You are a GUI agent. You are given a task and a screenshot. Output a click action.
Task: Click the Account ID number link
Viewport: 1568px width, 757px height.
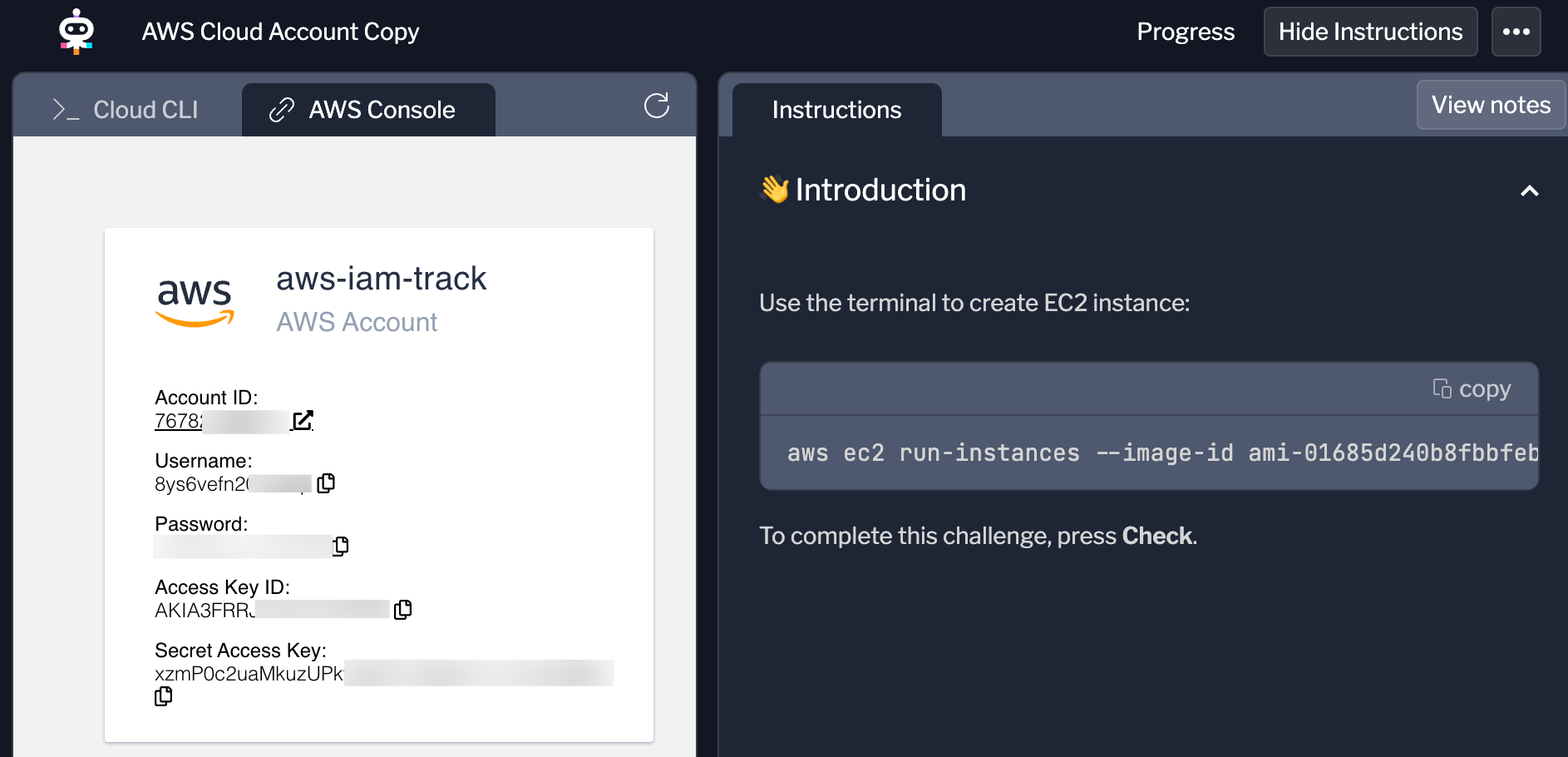[x=179, y=421]
